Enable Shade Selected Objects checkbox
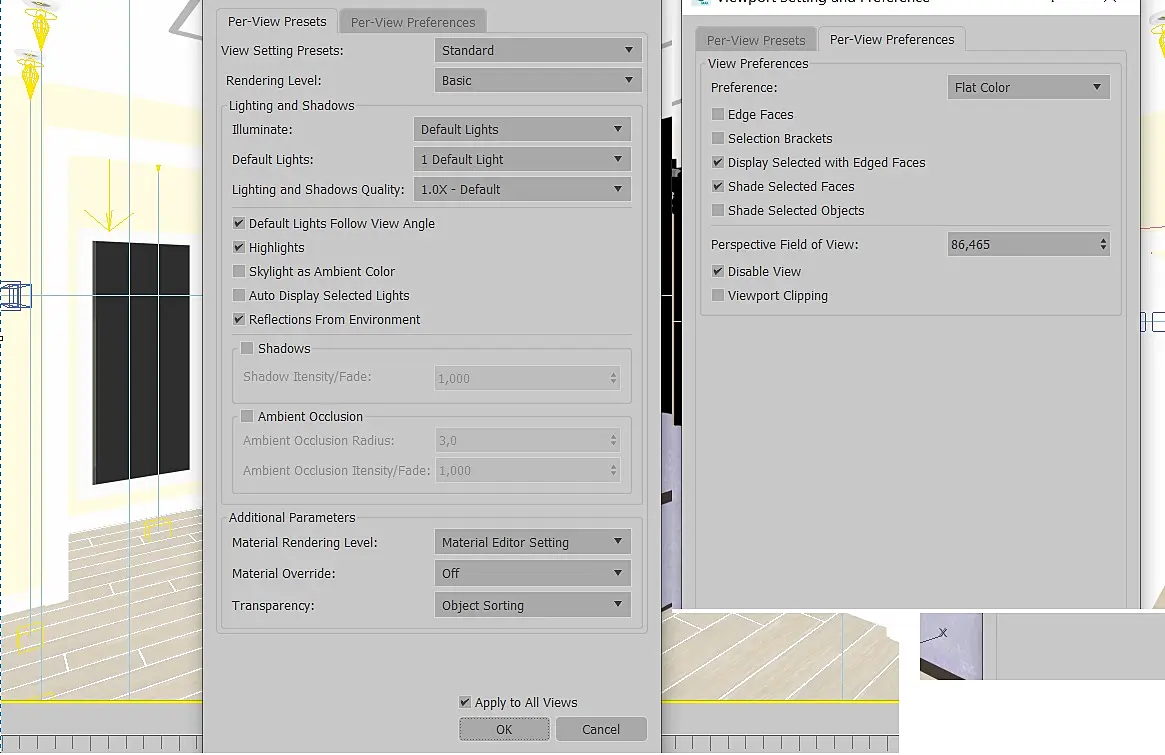The height and width of the screenshot is (755, 1165). click(718, 210)
